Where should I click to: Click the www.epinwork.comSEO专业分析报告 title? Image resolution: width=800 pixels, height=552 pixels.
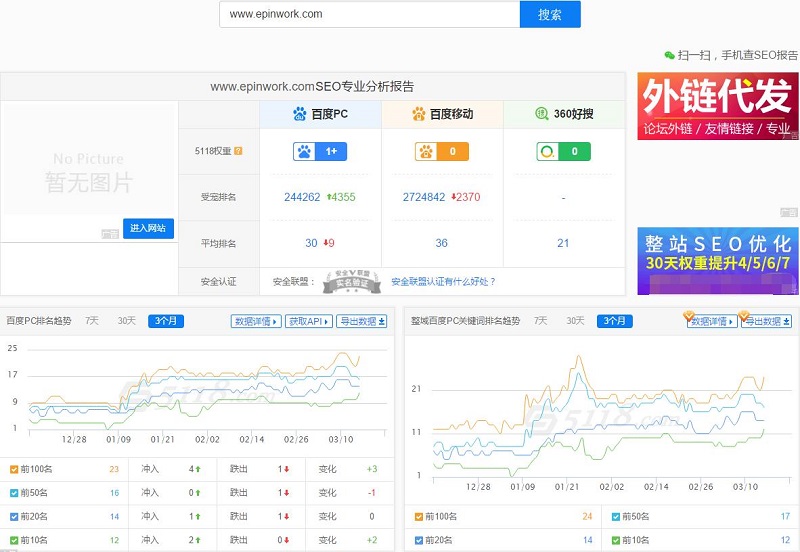click(x=312, y=87)
